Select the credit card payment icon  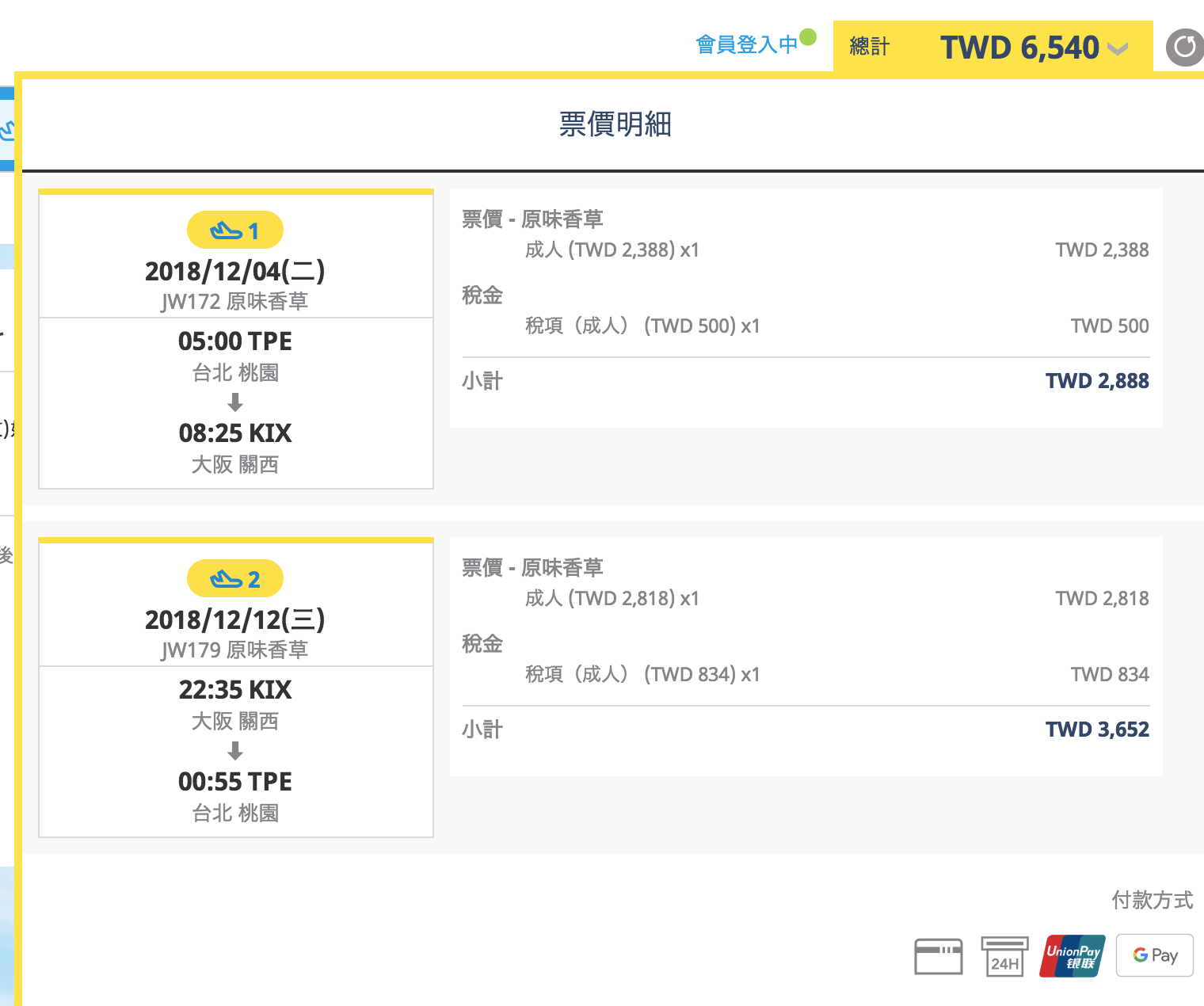939,956
